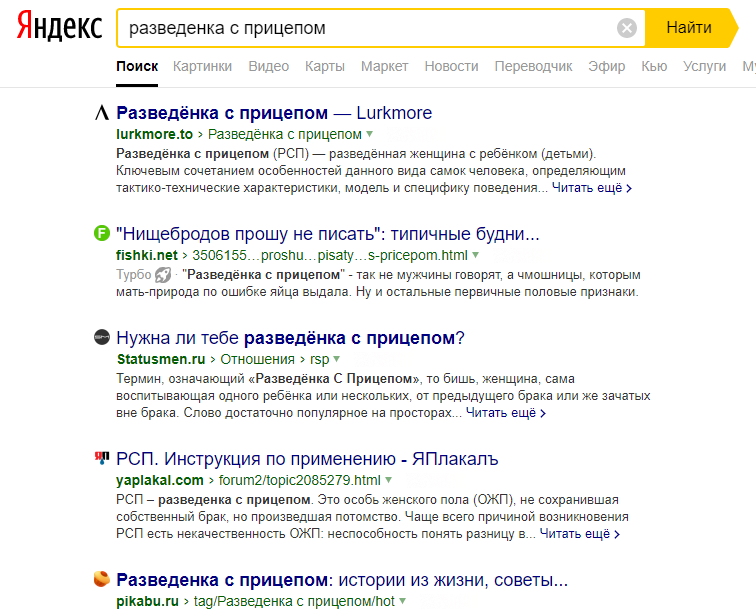Click the ЯПлакалъ favicon icon
This screenshot has height=613, width=756.
pos(102,458)
